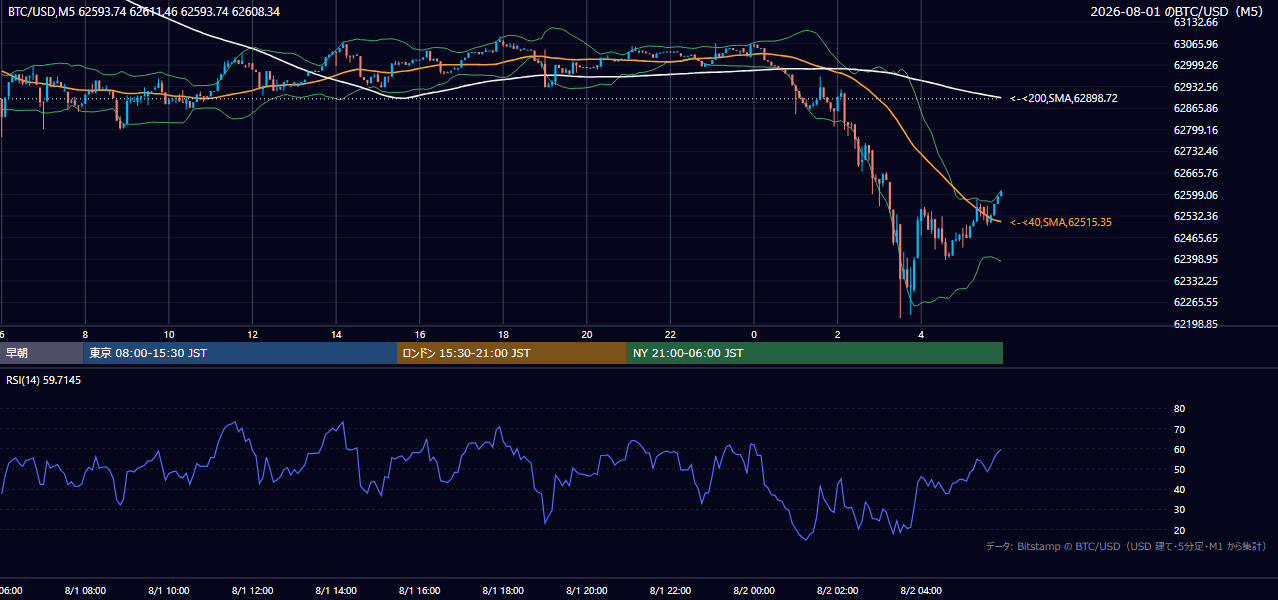
Task: Click price axis label 63132.66
Action: tap(1195, 22)
